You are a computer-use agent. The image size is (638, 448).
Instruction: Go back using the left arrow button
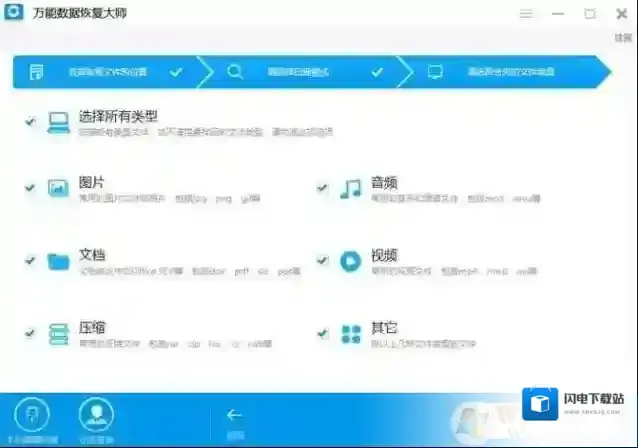[x=235, y=414]
